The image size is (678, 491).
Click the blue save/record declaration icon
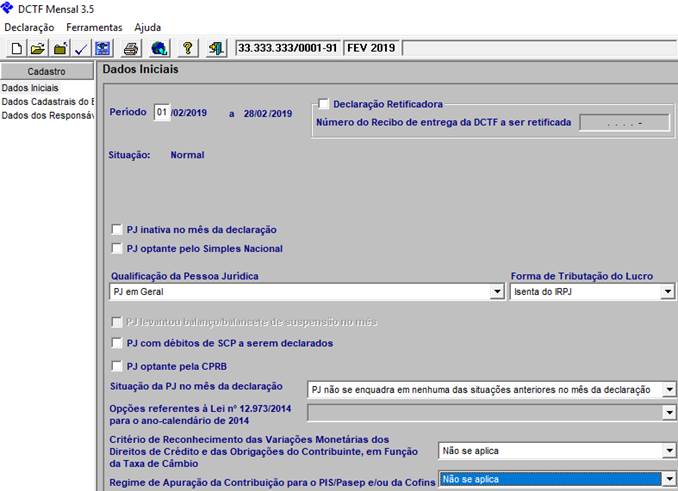click(x=102, y=48)
